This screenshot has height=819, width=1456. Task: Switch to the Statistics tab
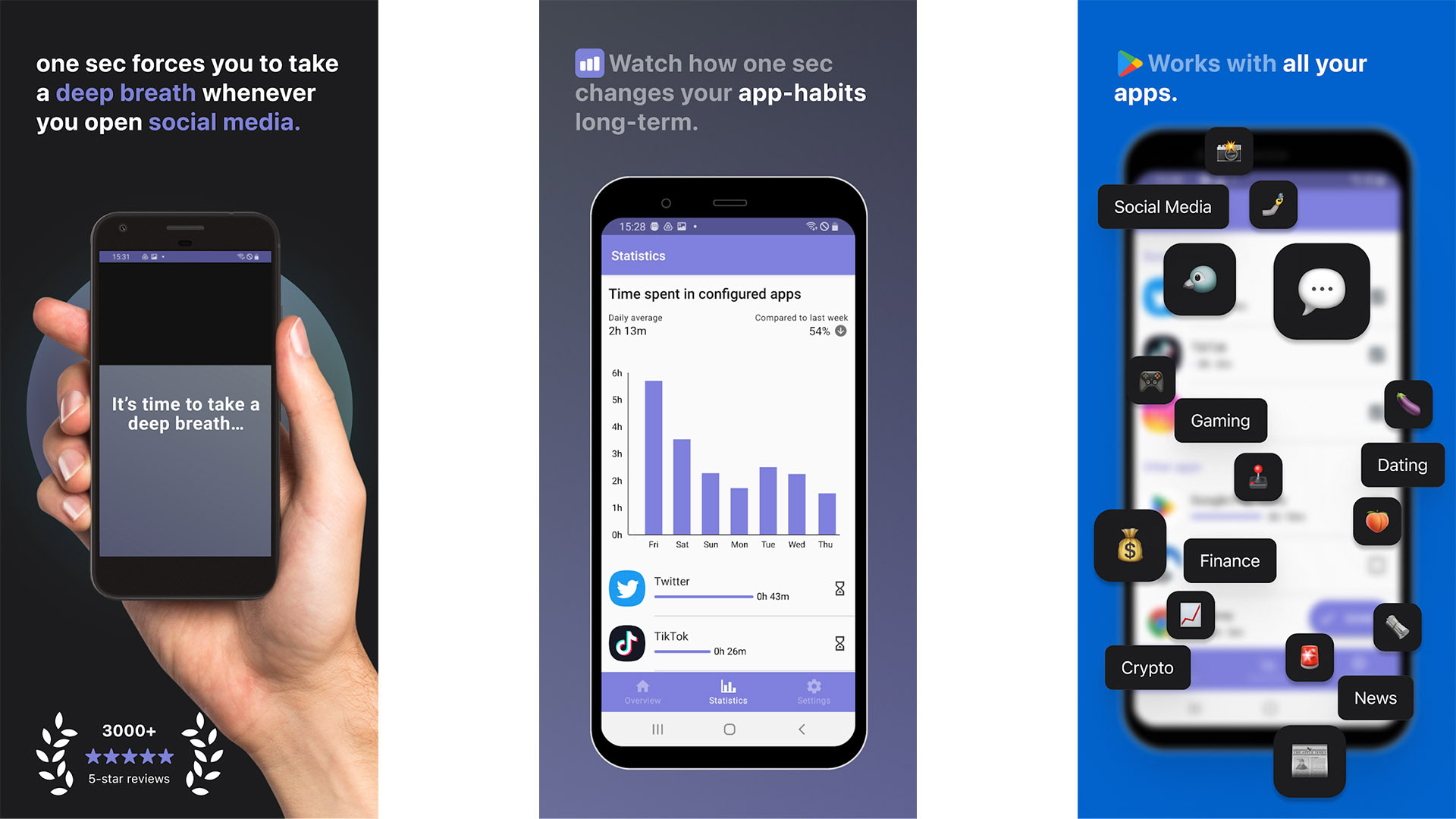click(x=727, y=694)
